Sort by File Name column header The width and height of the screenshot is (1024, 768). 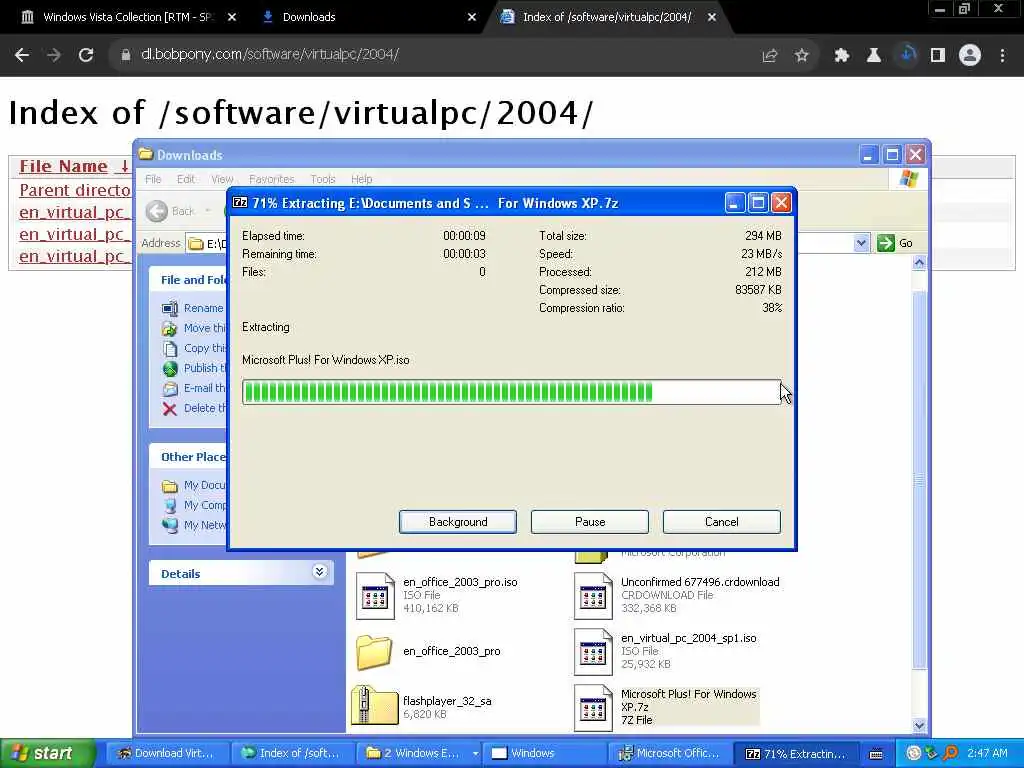(63, 167)
